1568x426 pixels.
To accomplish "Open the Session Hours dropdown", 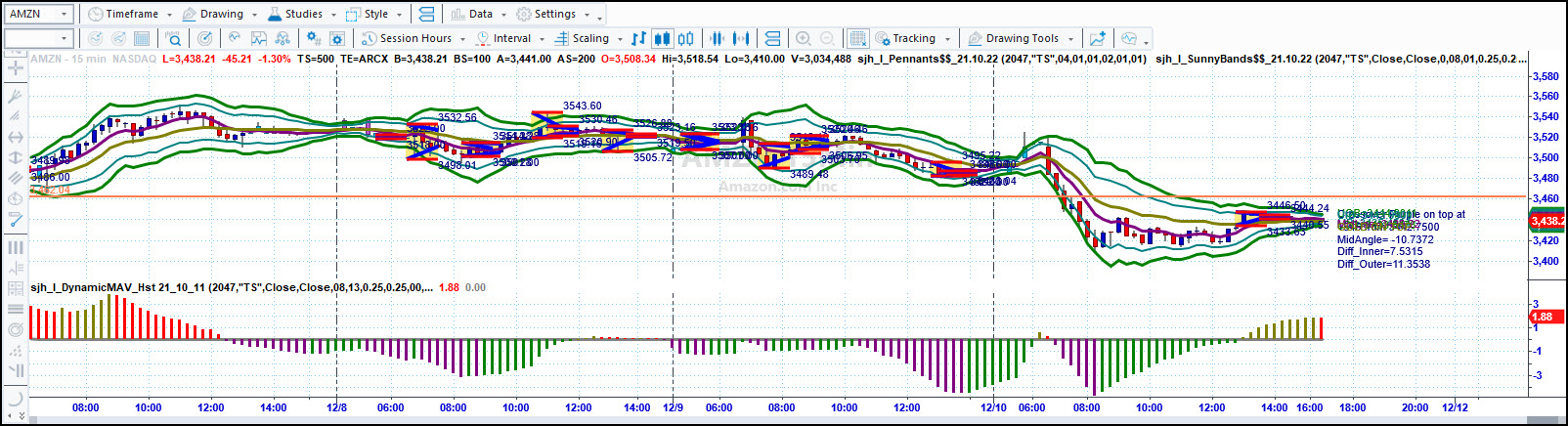I will click(x=414, y=38).
